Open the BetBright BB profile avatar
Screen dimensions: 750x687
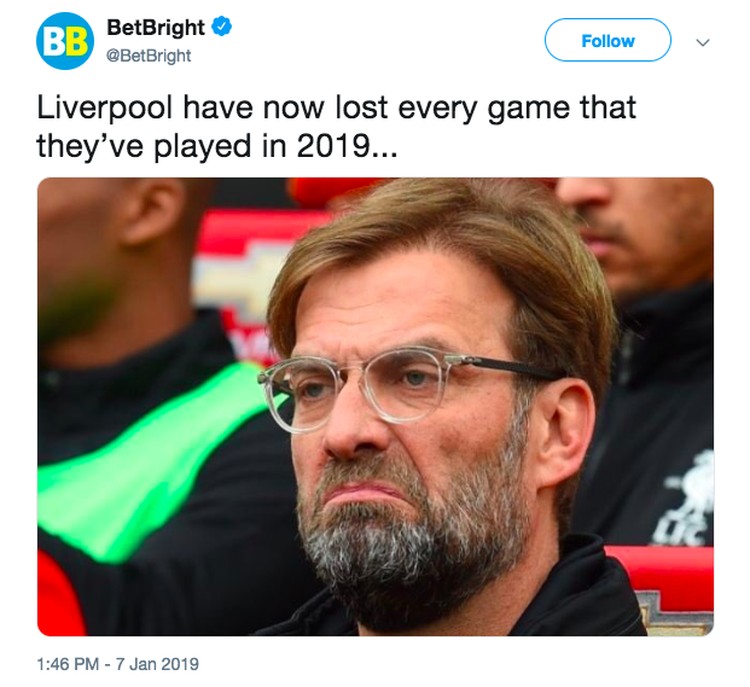pos(65,41)
